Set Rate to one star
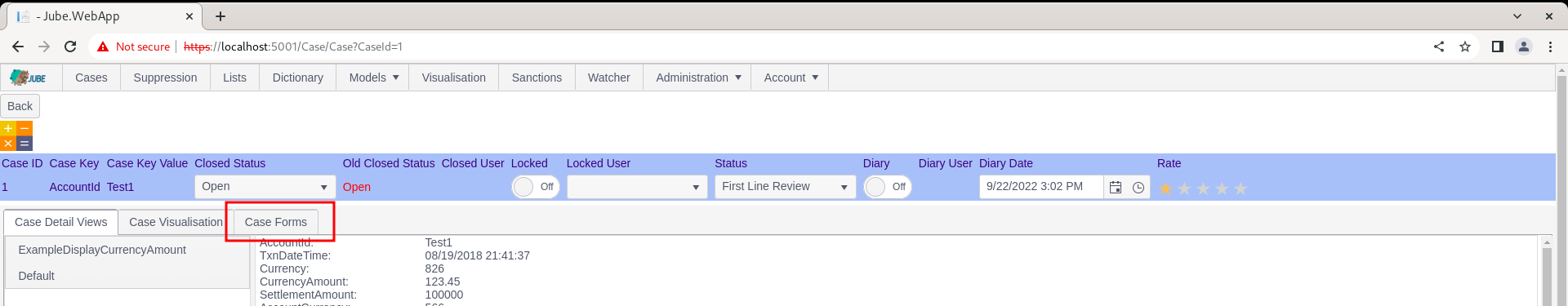 (x=1165, y=188)
